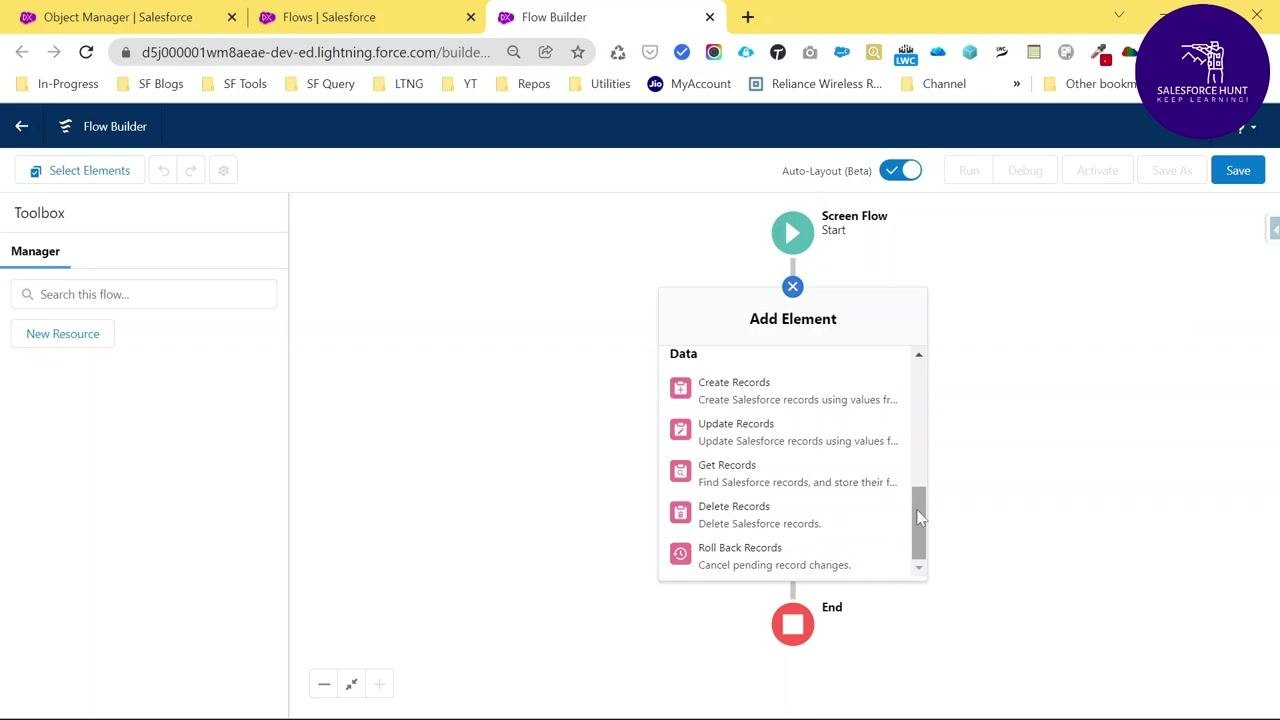Toggle the Auto-Layout (Beta) switch
The image size is (1280, 720).
[900, 170]
